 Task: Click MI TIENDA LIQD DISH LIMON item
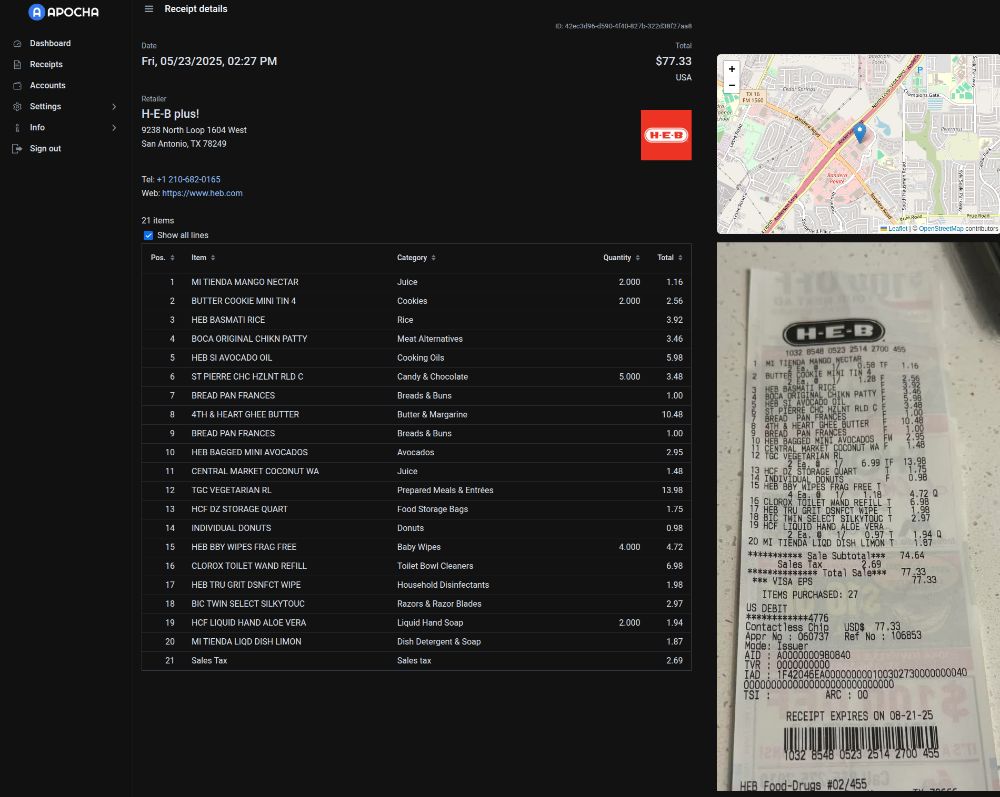tap(246, 641)
